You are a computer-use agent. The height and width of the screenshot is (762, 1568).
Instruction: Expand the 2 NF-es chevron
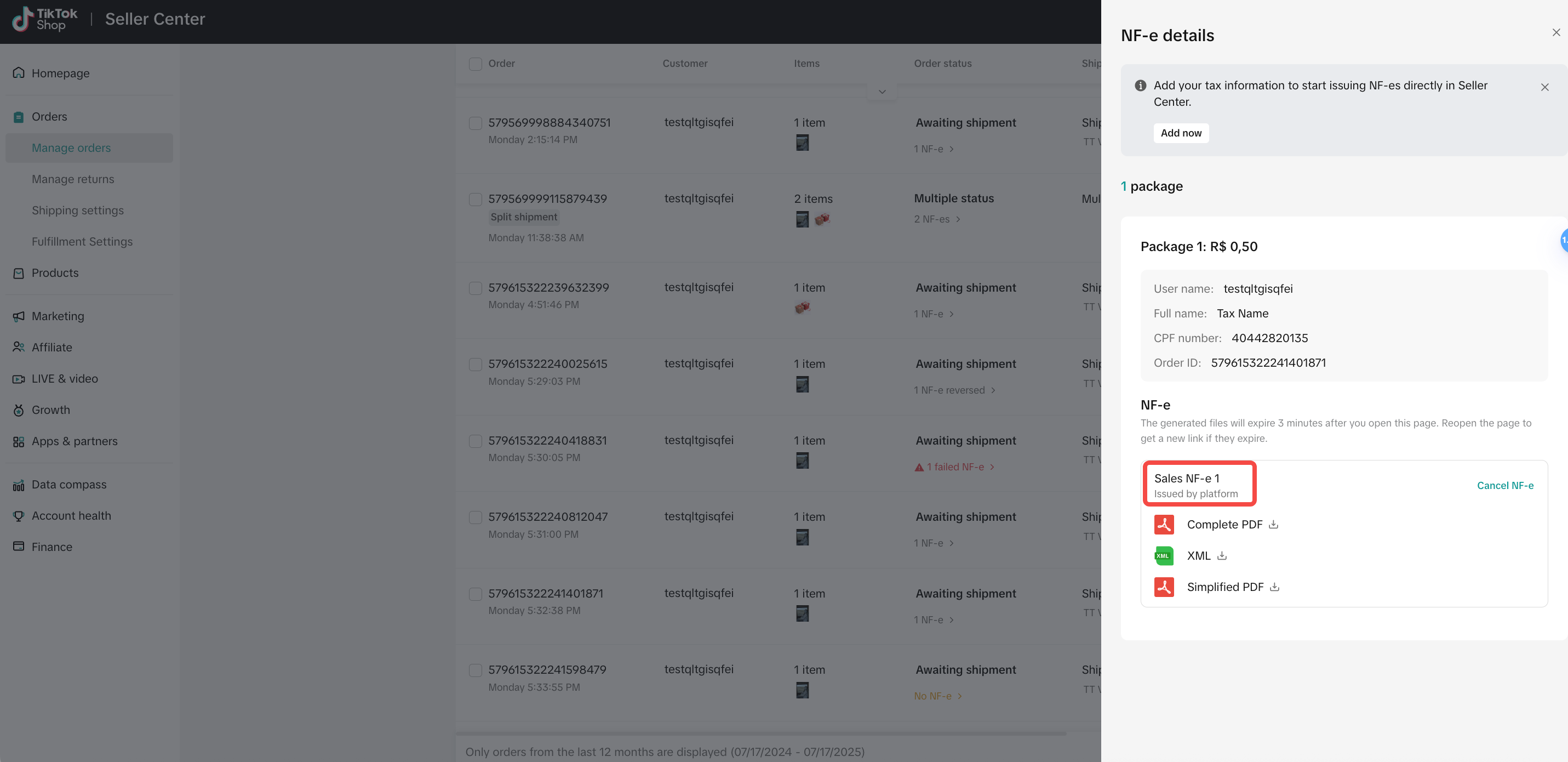958,219
